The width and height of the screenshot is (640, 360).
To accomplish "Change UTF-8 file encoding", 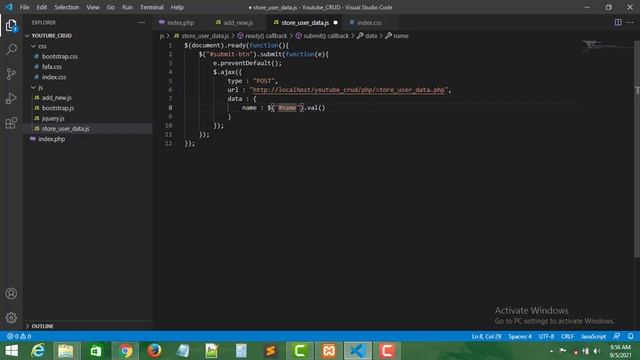I will (x=546, y=336).
